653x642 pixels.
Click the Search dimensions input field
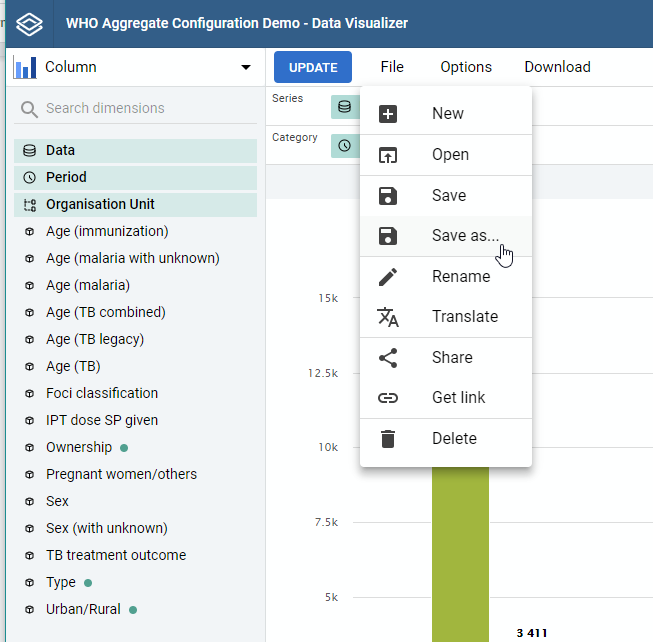[x=135, y=108]
